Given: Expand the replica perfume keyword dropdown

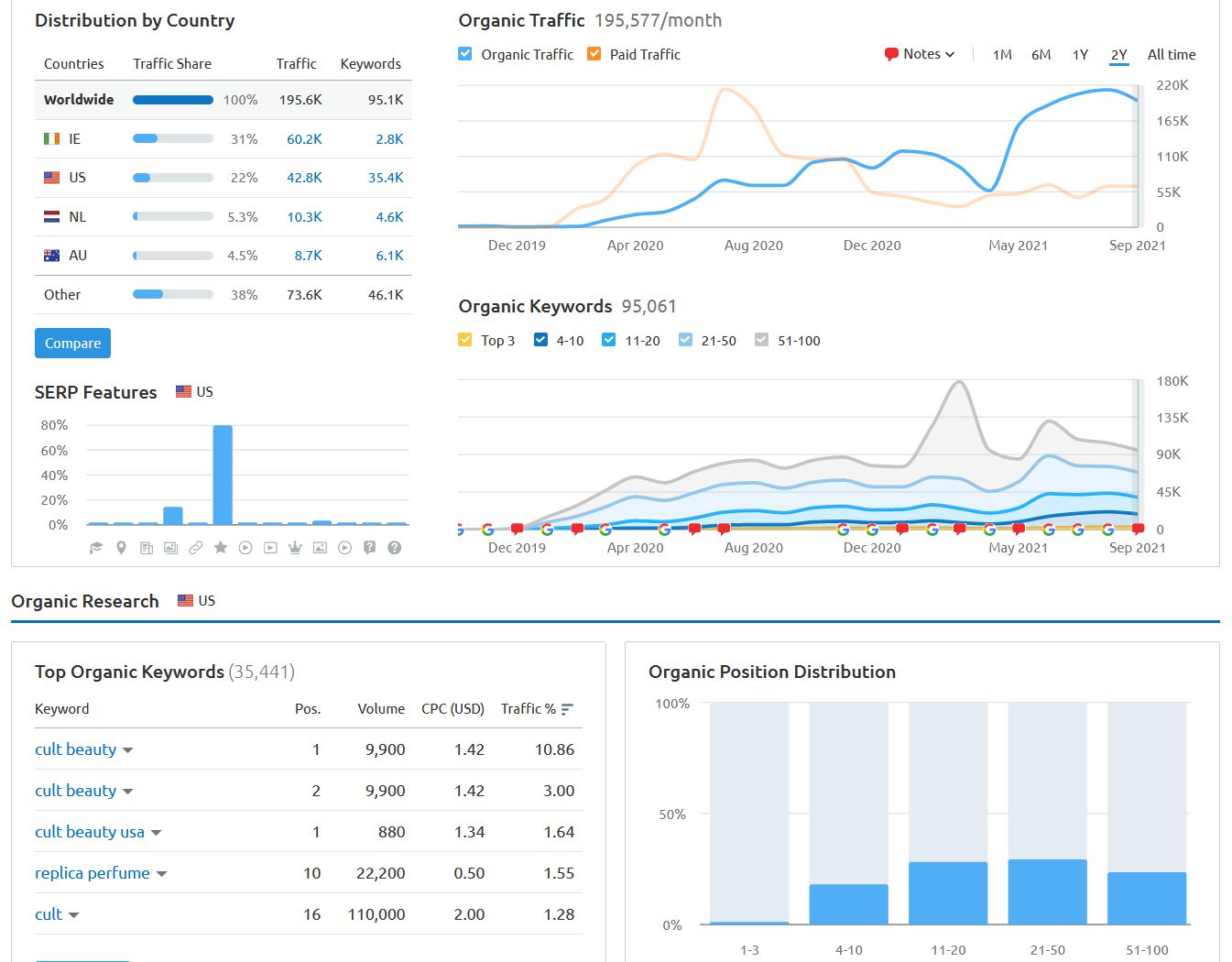Looking at the screenshot, I should (x=161, y=874).
